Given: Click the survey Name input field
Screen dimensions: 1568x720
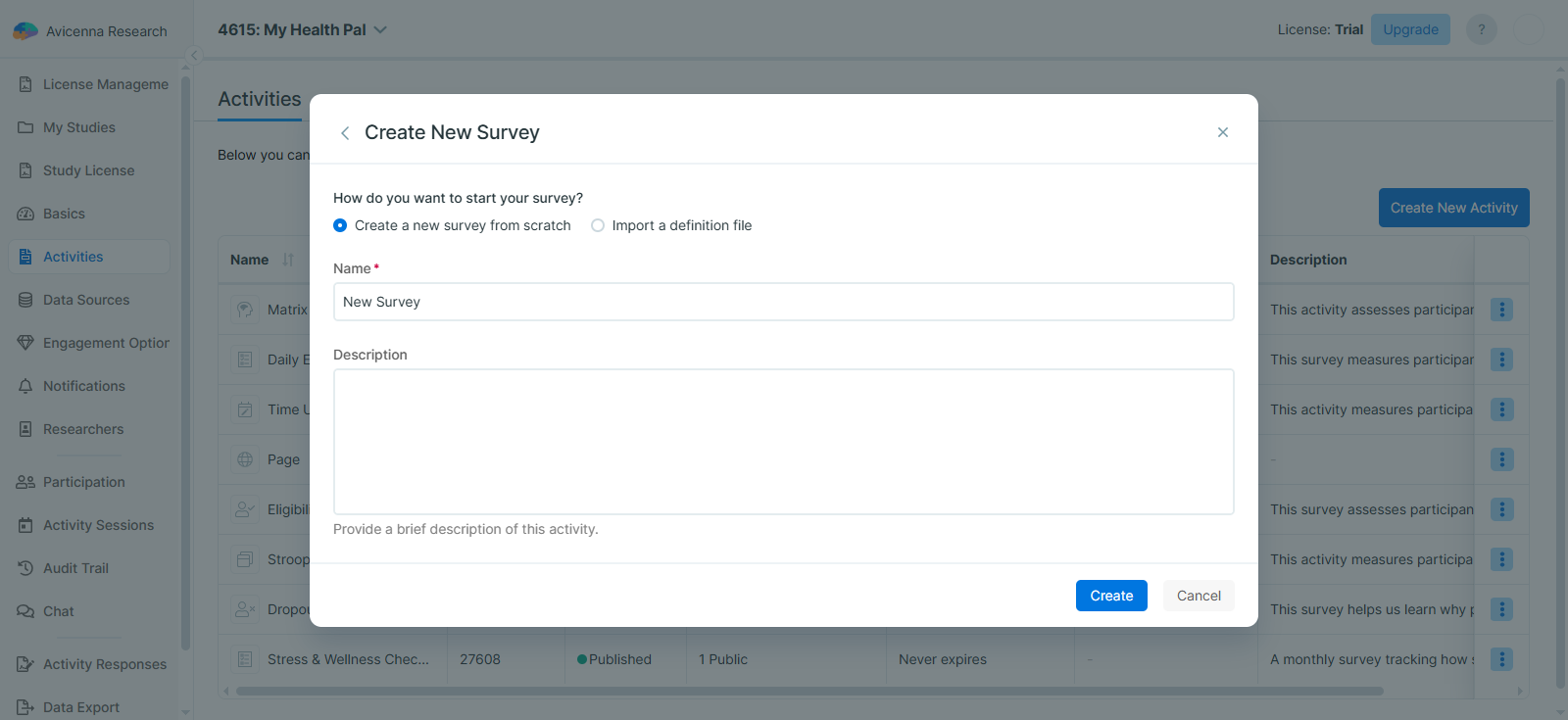Looking at the screenshot, I should [x=782, y=302].
